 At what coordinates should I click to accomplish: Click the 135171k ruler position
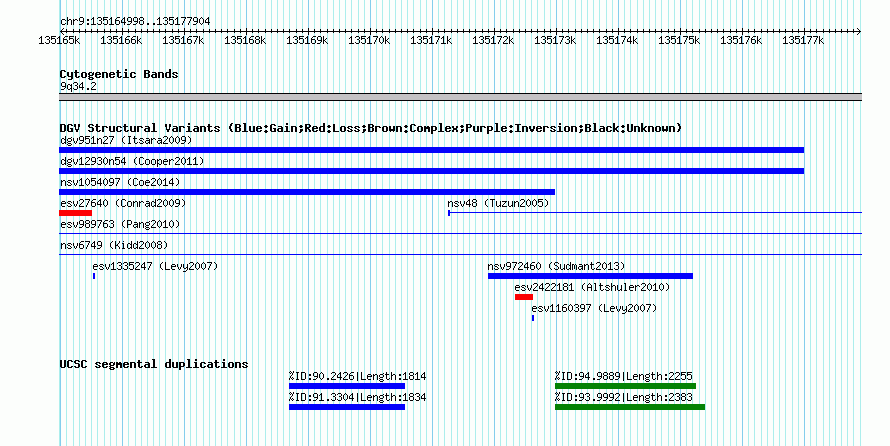pos(431,40)
